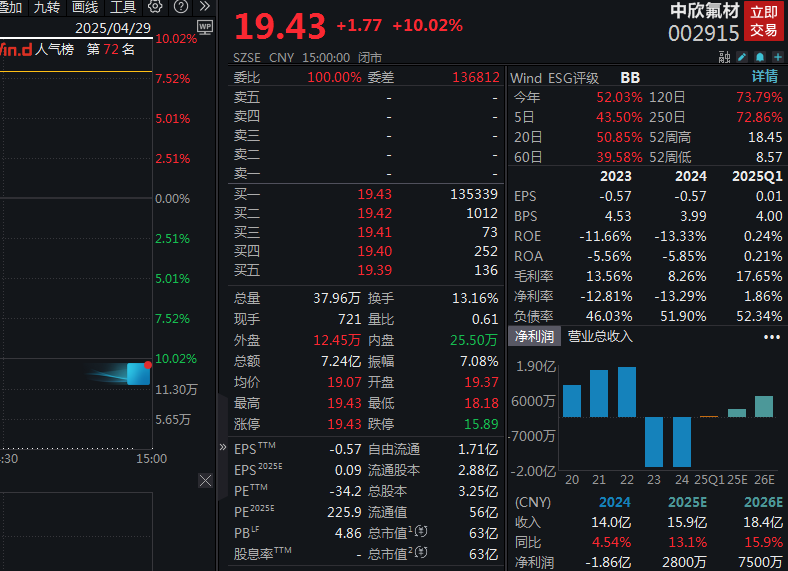
Task: Click the Wind ESG评级 BB rating
Action: tap(575, 78)
